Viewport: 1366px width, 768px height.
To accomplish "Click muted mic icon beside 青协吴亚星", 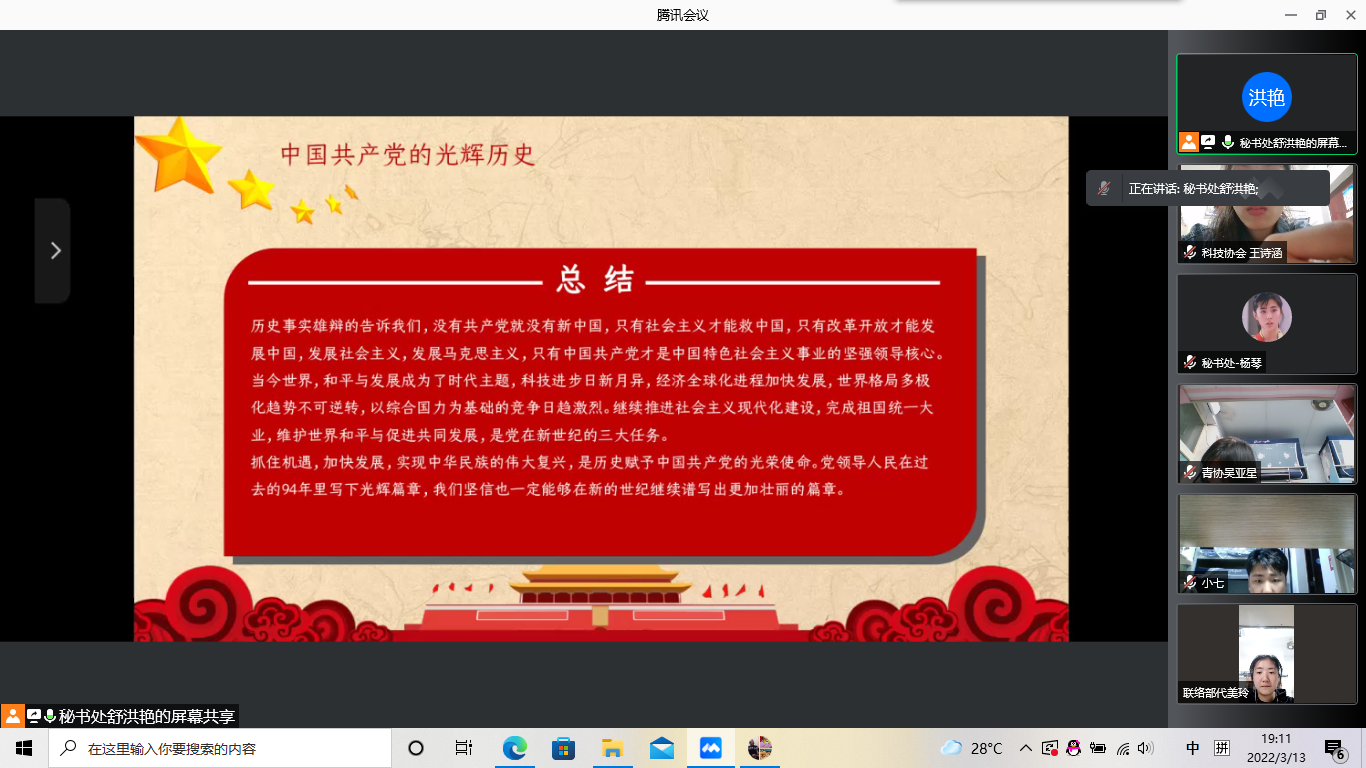I will [x=1190, y=472].
